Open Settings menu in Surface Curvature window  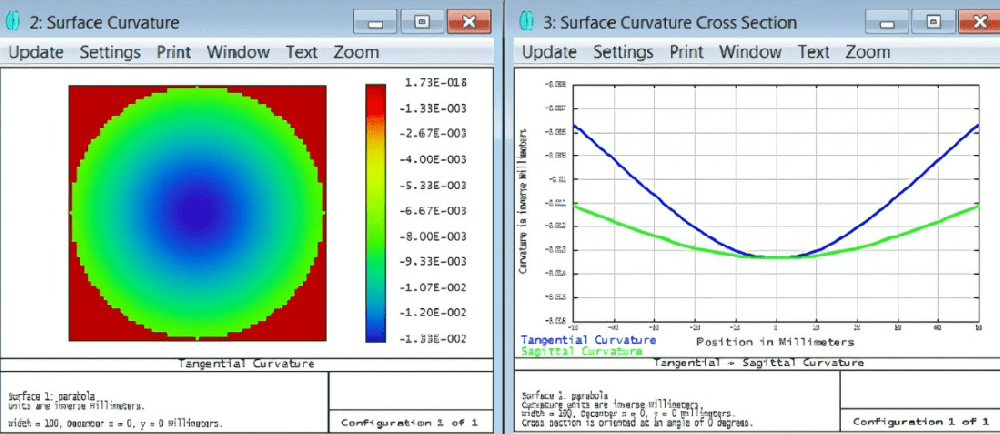110,52
